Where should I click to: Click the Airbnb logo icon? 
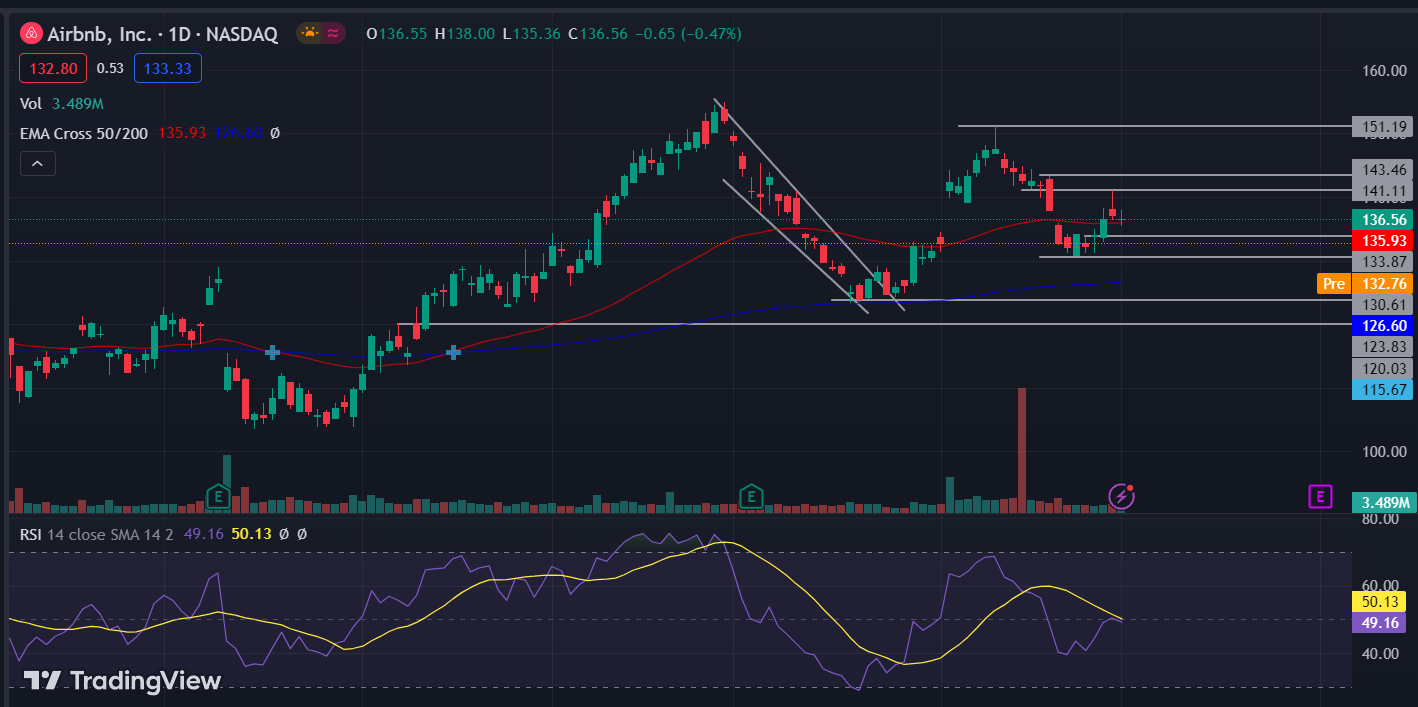31,34
